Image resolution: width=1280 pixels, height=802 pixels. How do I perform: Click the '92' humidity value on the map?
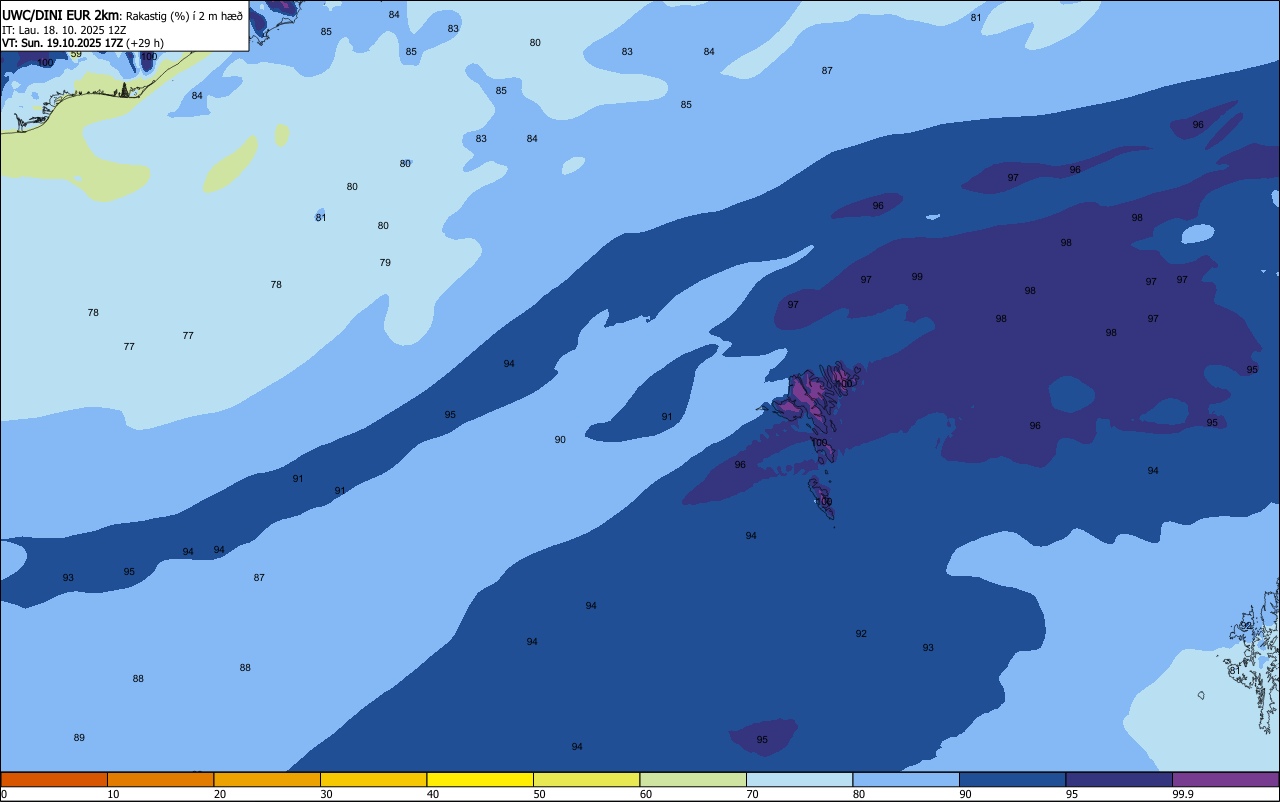[x=861, y=634]
